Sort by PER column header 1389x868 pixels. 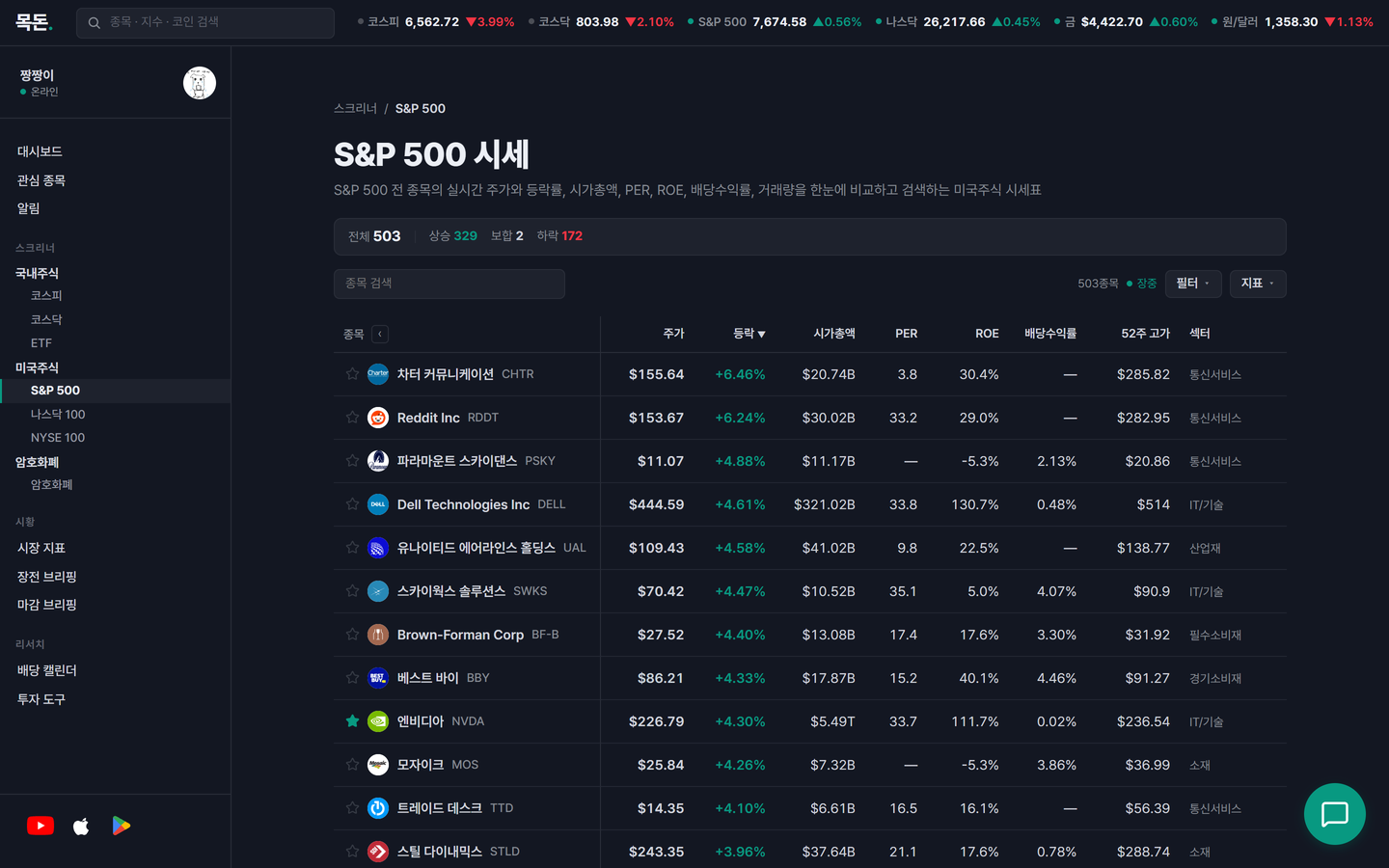tap(906, 334)
